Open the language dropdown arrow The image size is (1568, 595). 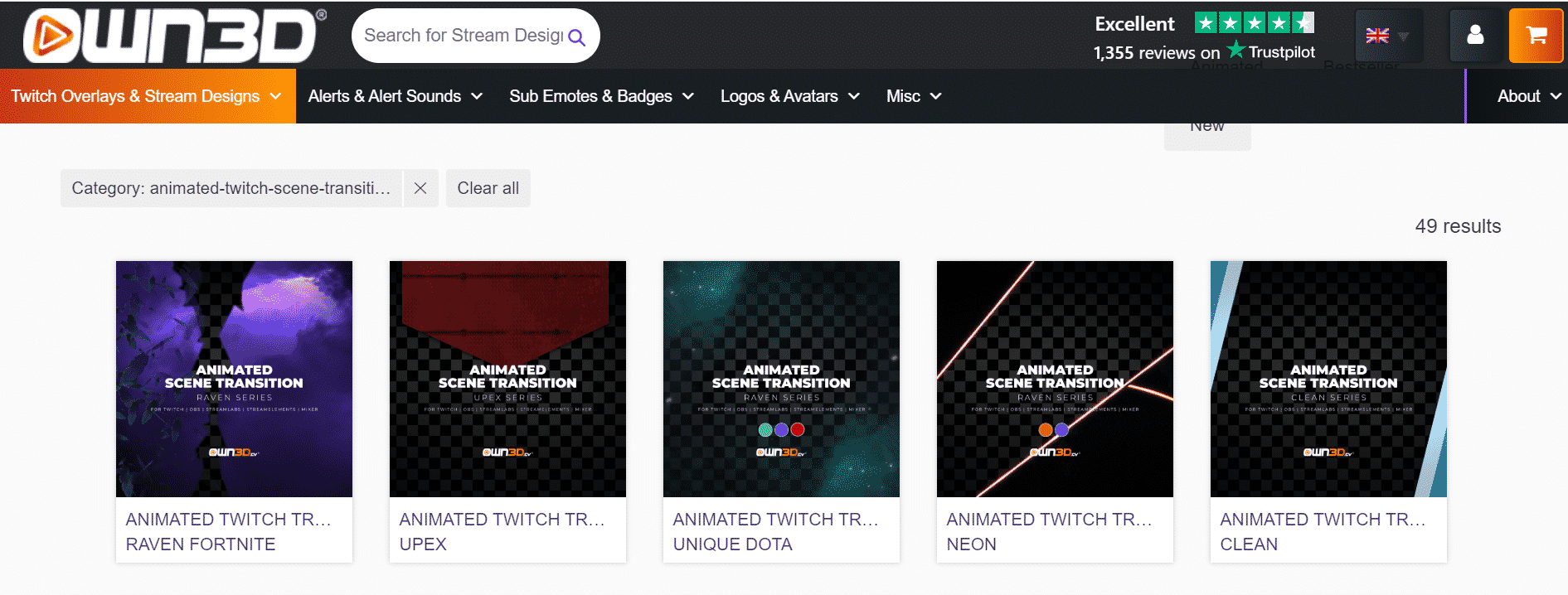[x=1404, y=36]
